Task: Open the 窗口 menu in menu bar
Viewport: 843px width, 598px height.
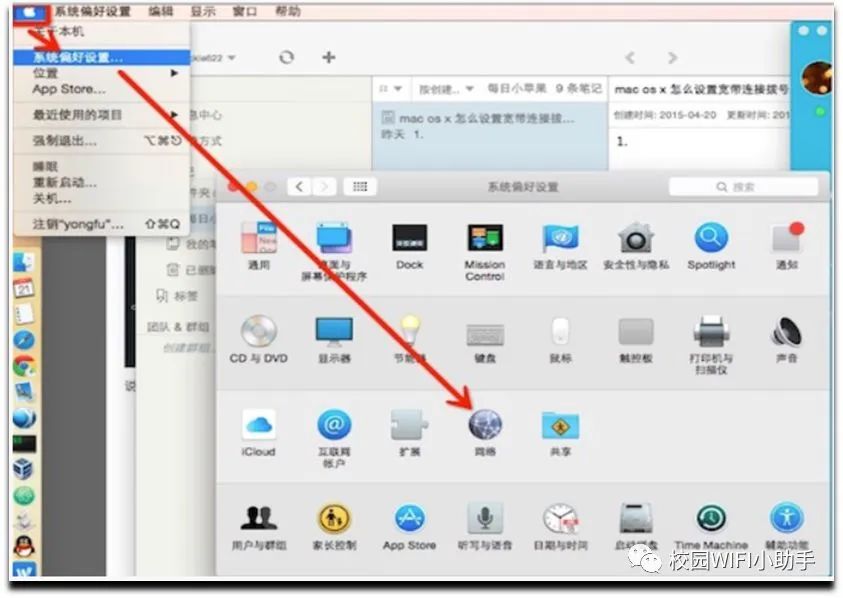Action: coord(245,11)
